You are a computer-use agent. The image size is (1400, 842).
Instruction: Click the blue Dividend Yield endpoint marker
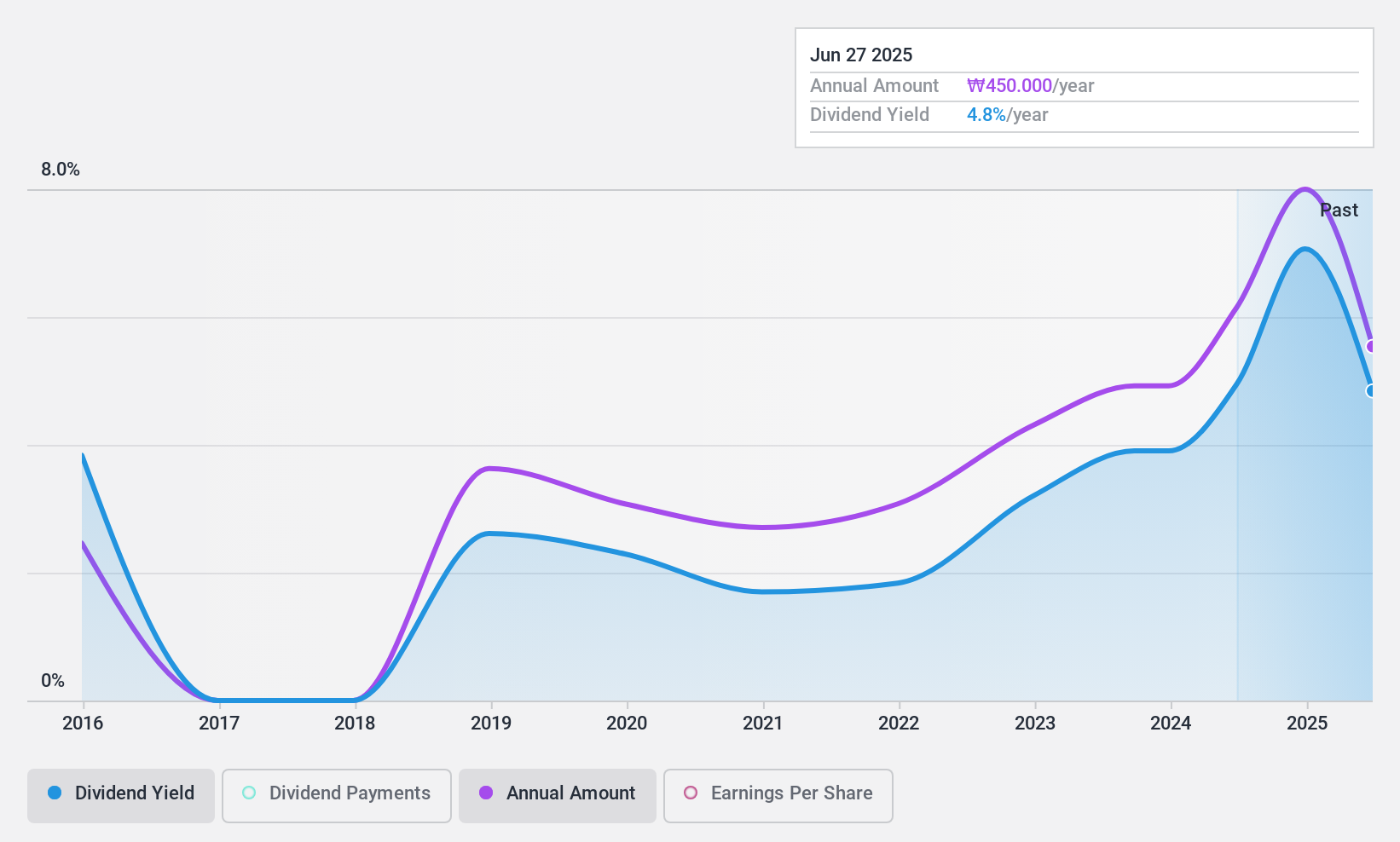pos(1371,391)
